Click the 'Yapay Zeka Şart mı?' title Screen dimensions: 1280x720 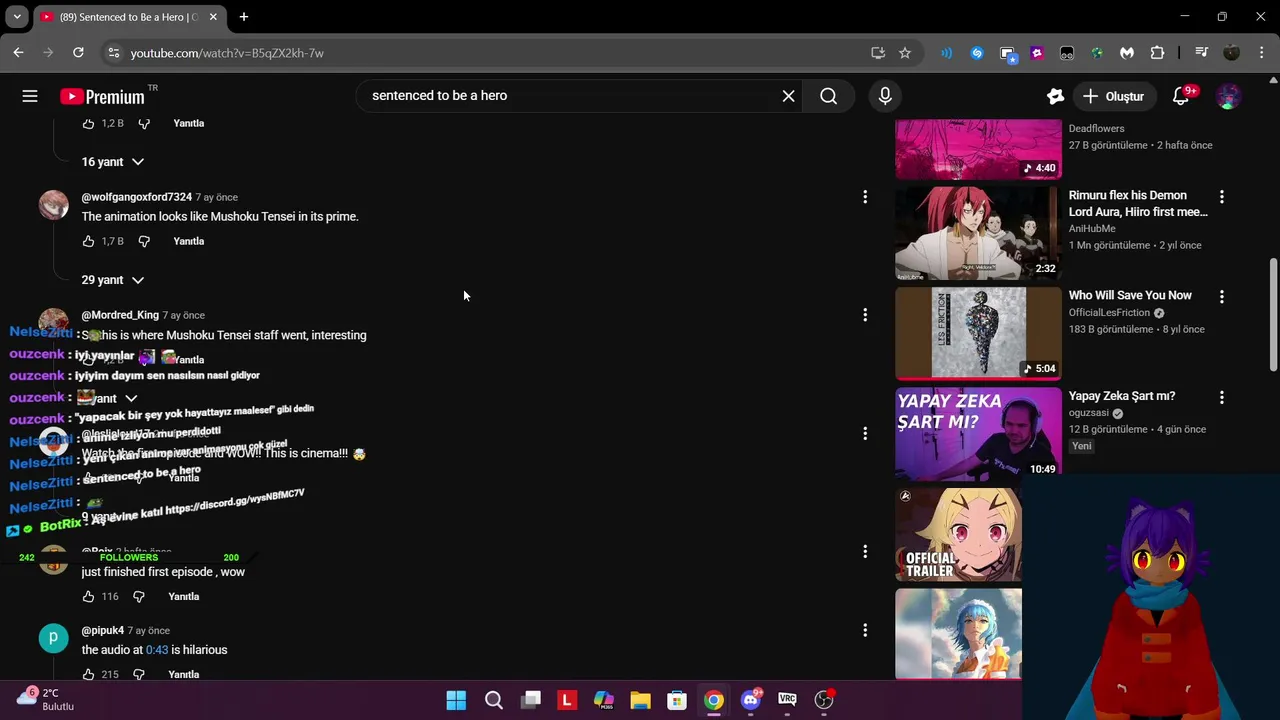pos(1122,396)
